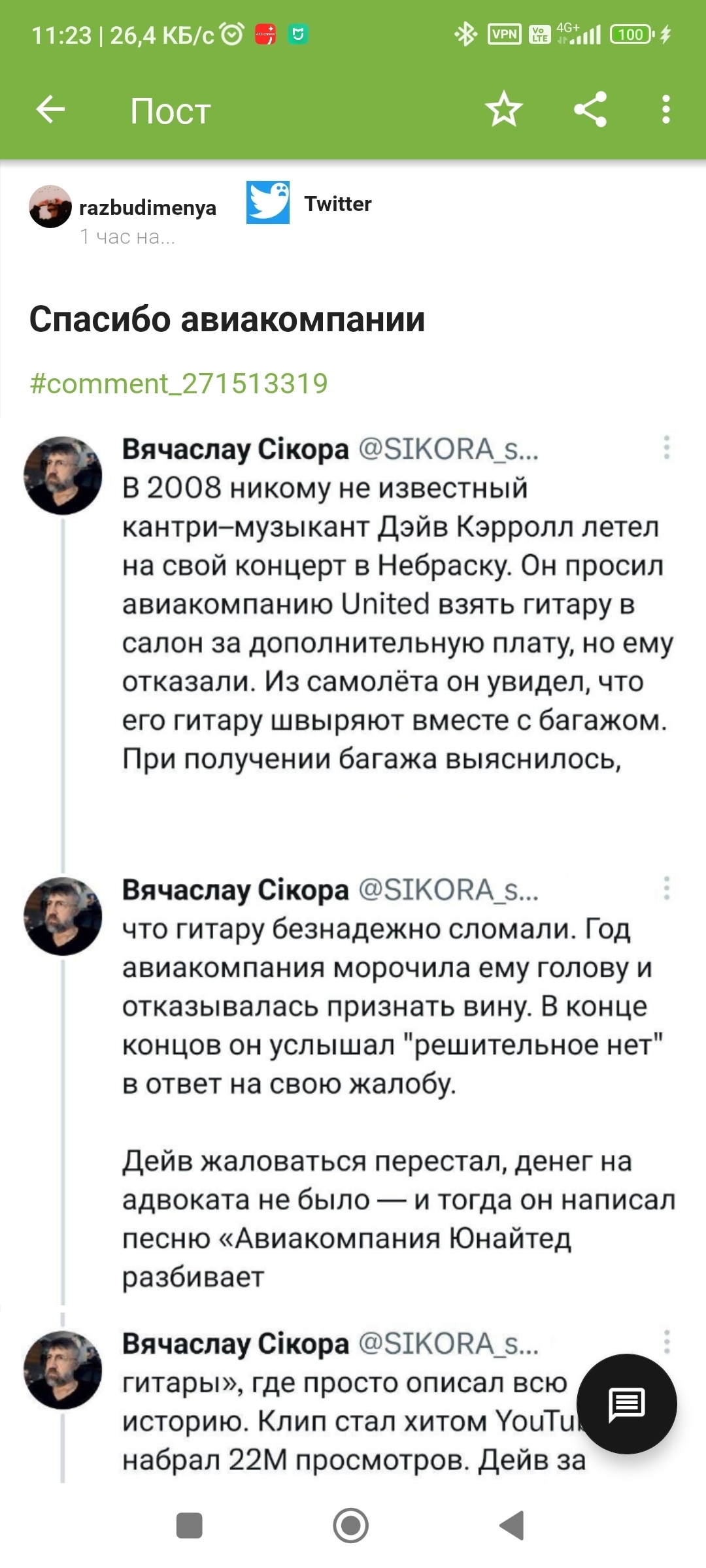The height and width of the screenshot is (1568, 706).
Task: Follow the #comment_271513319 link
Action: click(x=178, y=384)
